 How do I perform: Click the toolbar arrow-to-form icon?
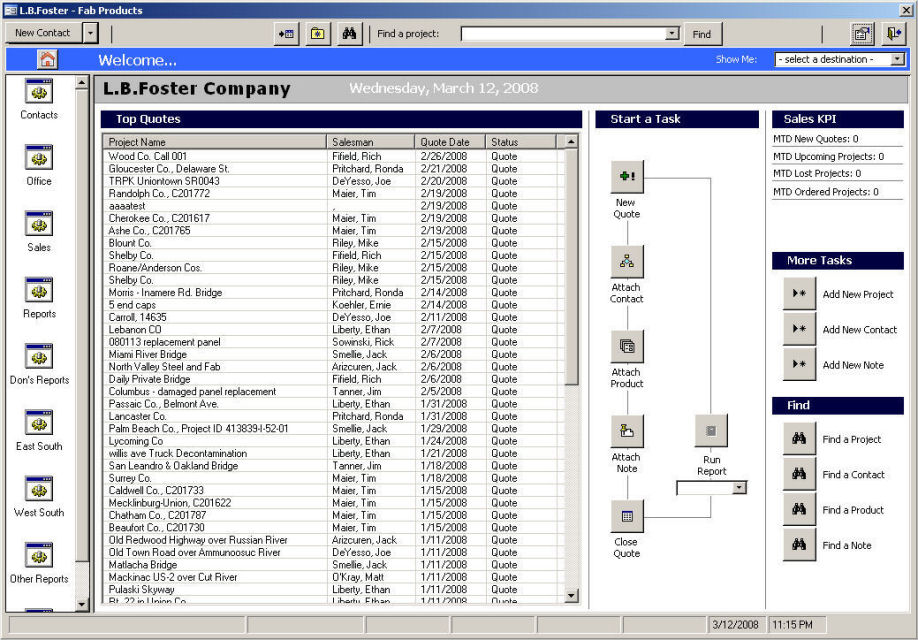[x=286, y=34]
